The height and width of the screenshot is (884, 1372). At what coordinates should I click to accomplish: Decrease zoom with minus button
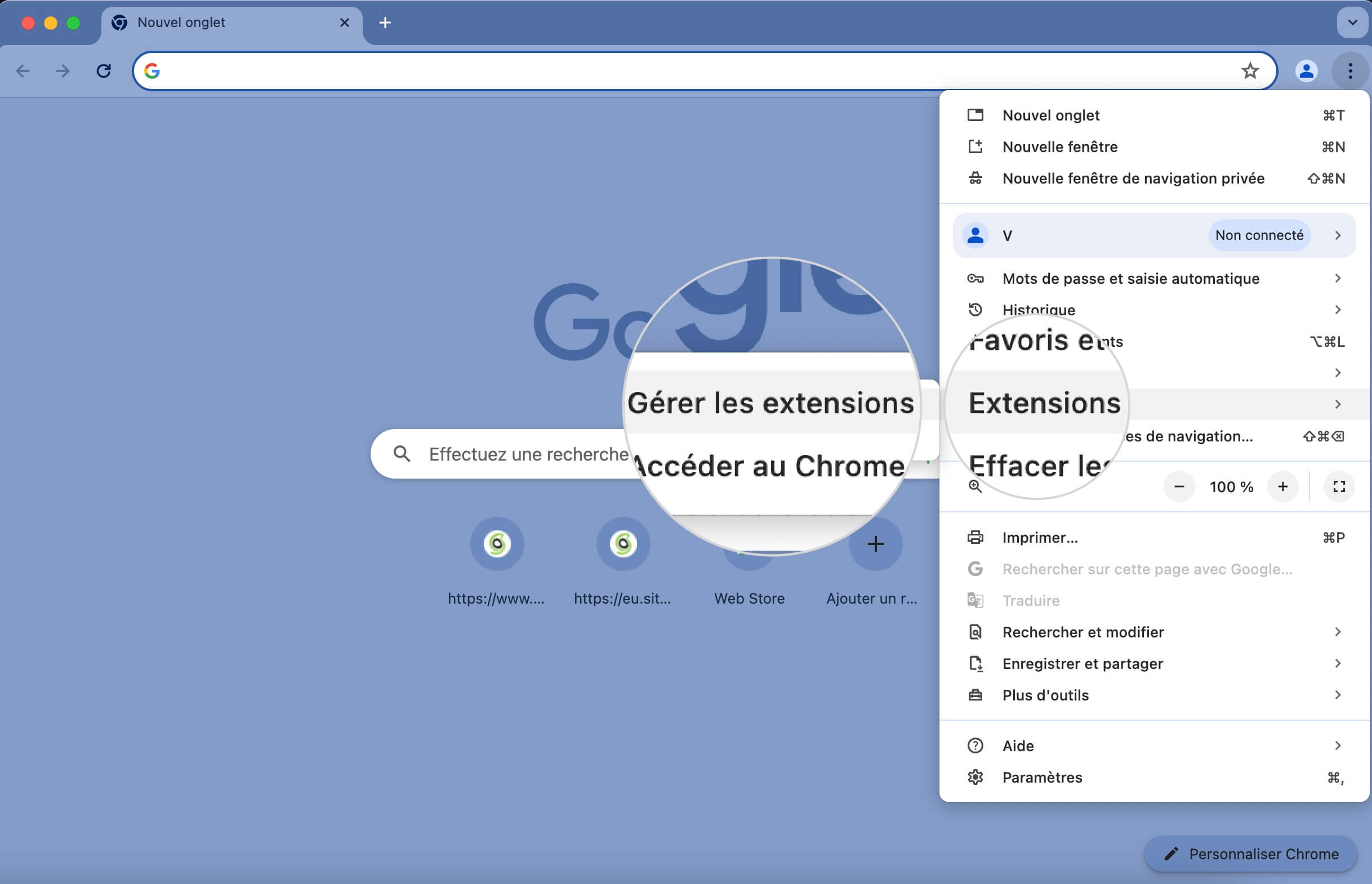[x=1179, y=487]
